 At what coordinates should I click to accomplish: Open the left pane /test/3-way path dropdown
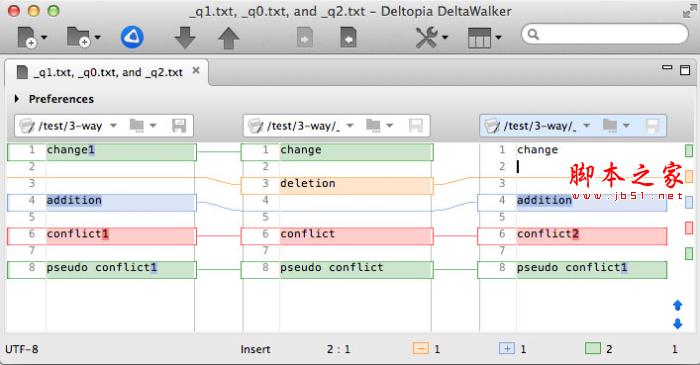(113, 126)
